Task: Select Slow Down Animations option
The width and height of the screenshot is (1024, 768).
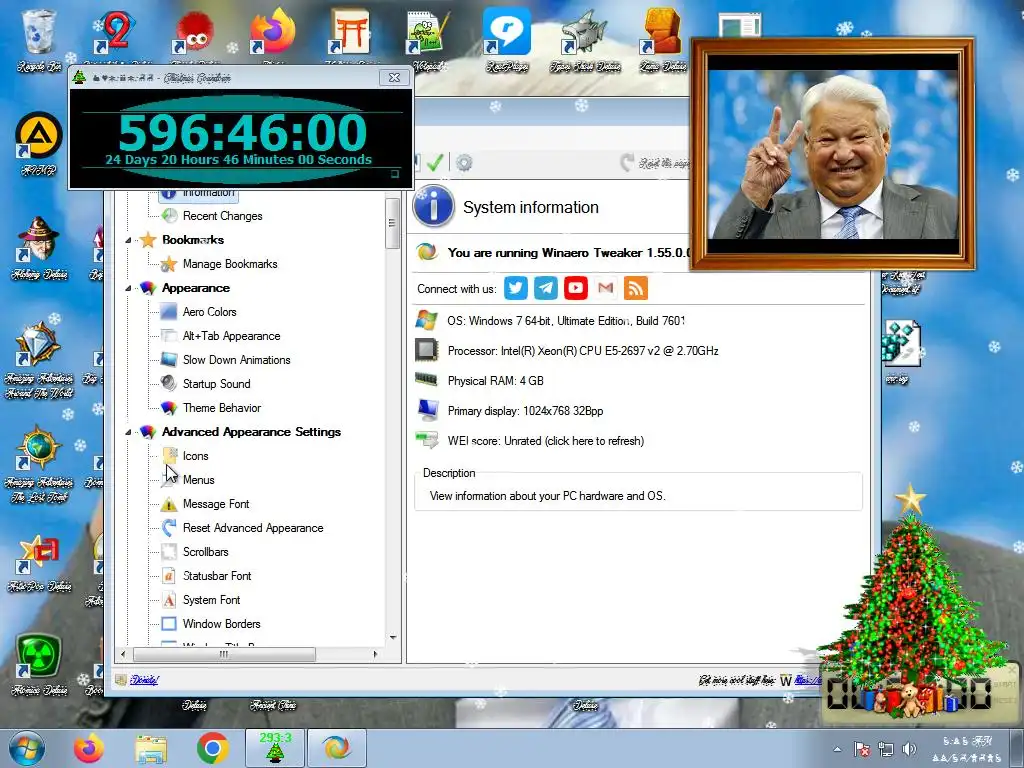Action: coord(236,360)
